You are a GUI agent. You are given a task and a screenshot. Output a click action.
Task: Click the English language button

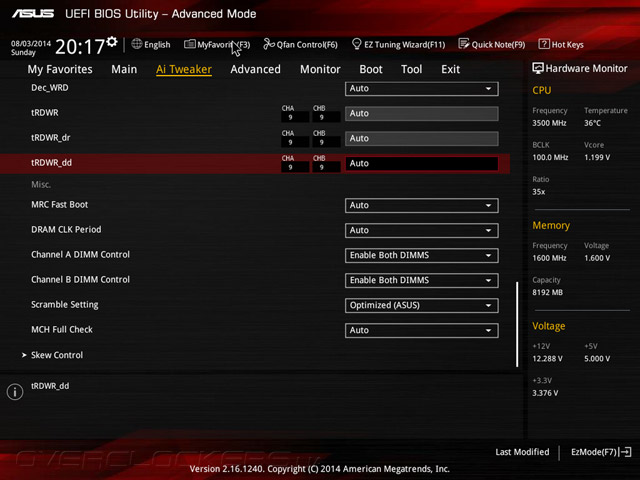click(157, 44)
